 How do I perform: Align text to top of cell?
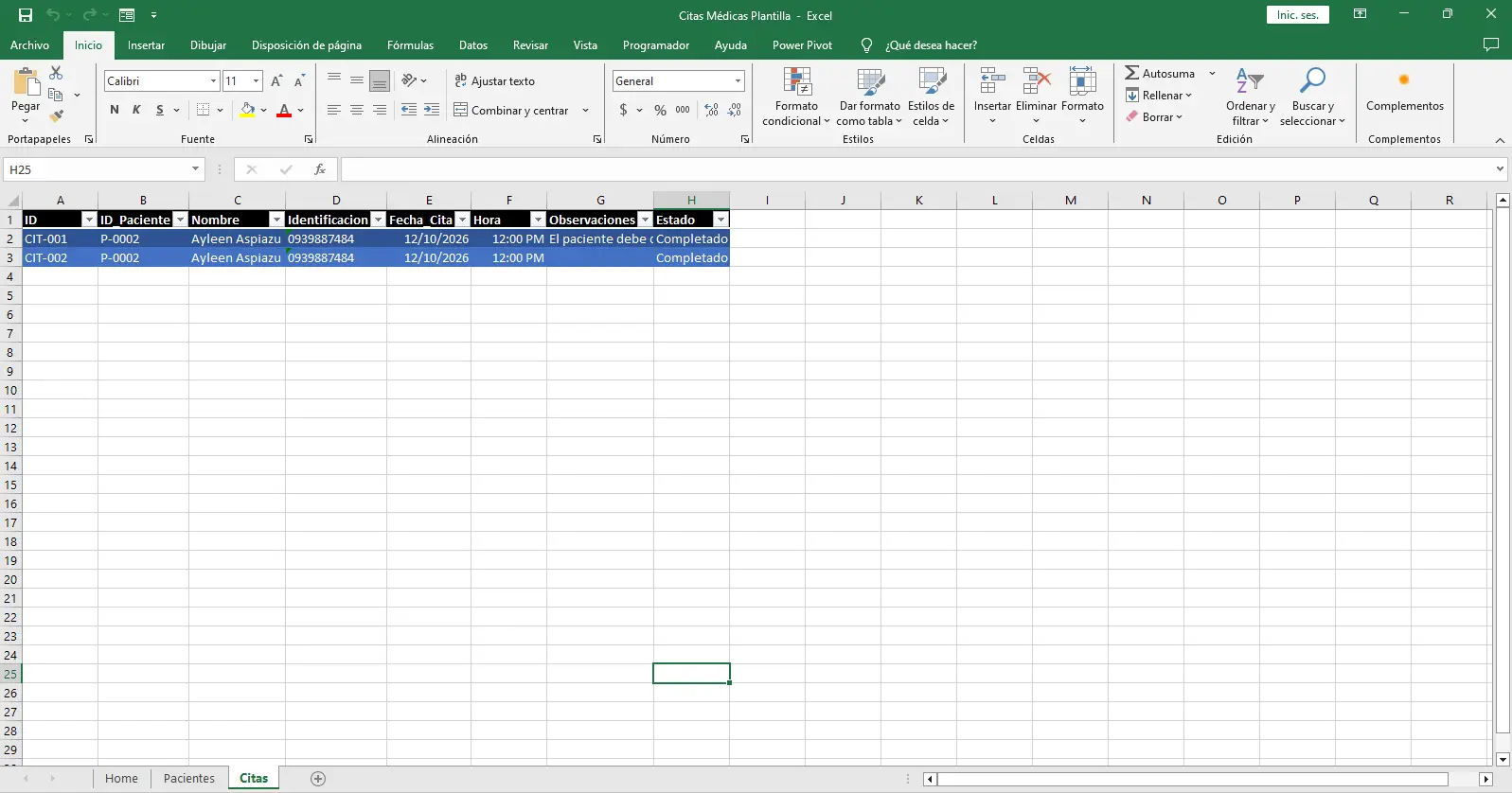(x=334, y=80)
